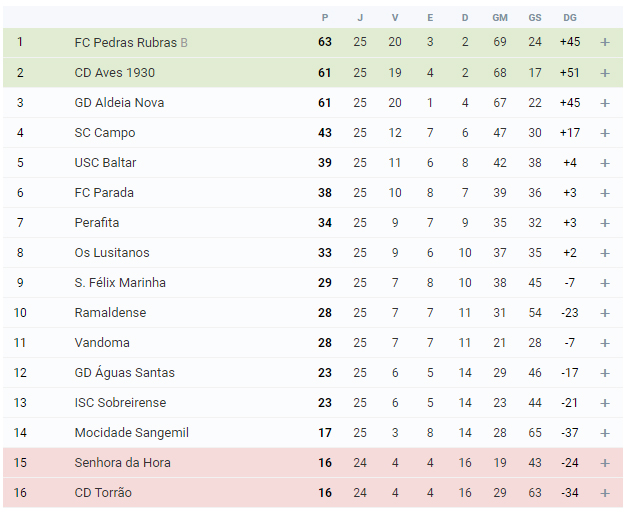Viewport: 628px width, 512px height.
Task: Click the ISC Sobreirense team name
Action: pyautogui.click(x=120, y=403)
